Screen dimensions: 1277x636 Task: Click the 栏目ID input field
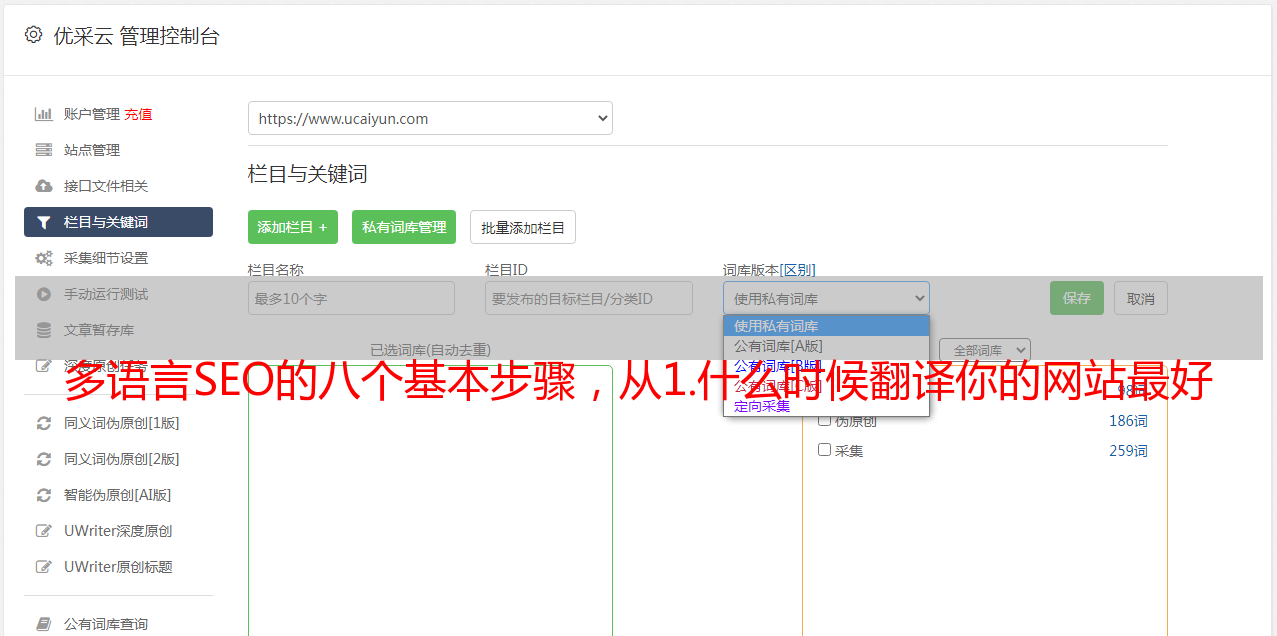pyautogui.click(x=589, y=298)
